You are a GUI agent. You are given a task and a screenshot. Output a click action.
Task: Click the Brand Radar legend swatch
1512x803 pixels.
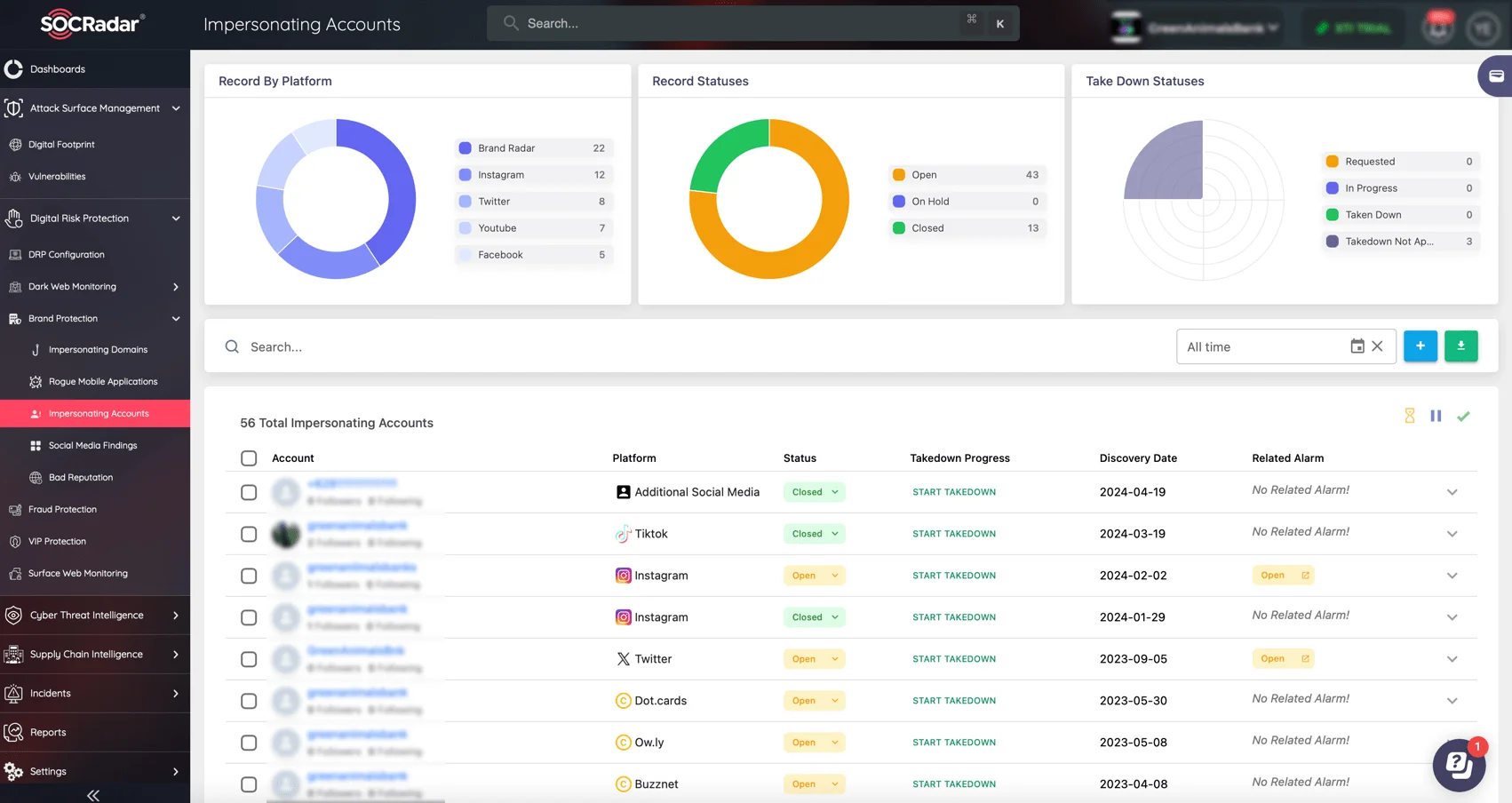465,148
